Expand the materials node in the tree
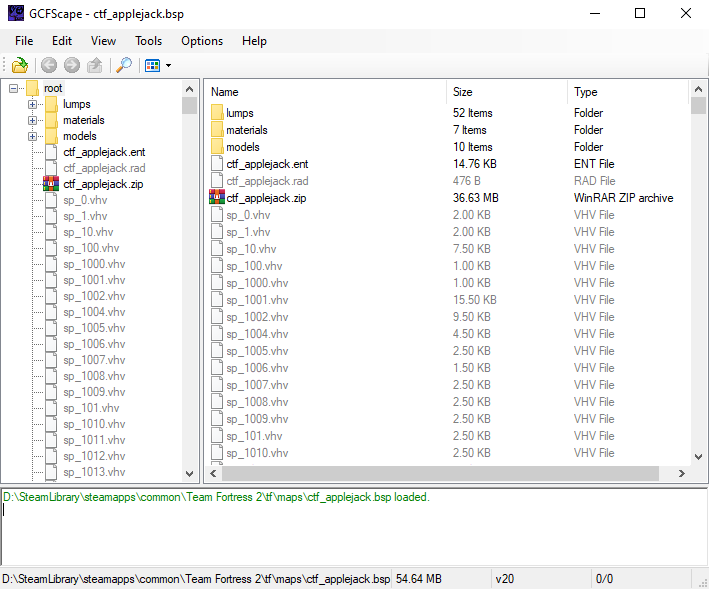Image resolution: width=709 pixels, height=589 pixels. 32,120
